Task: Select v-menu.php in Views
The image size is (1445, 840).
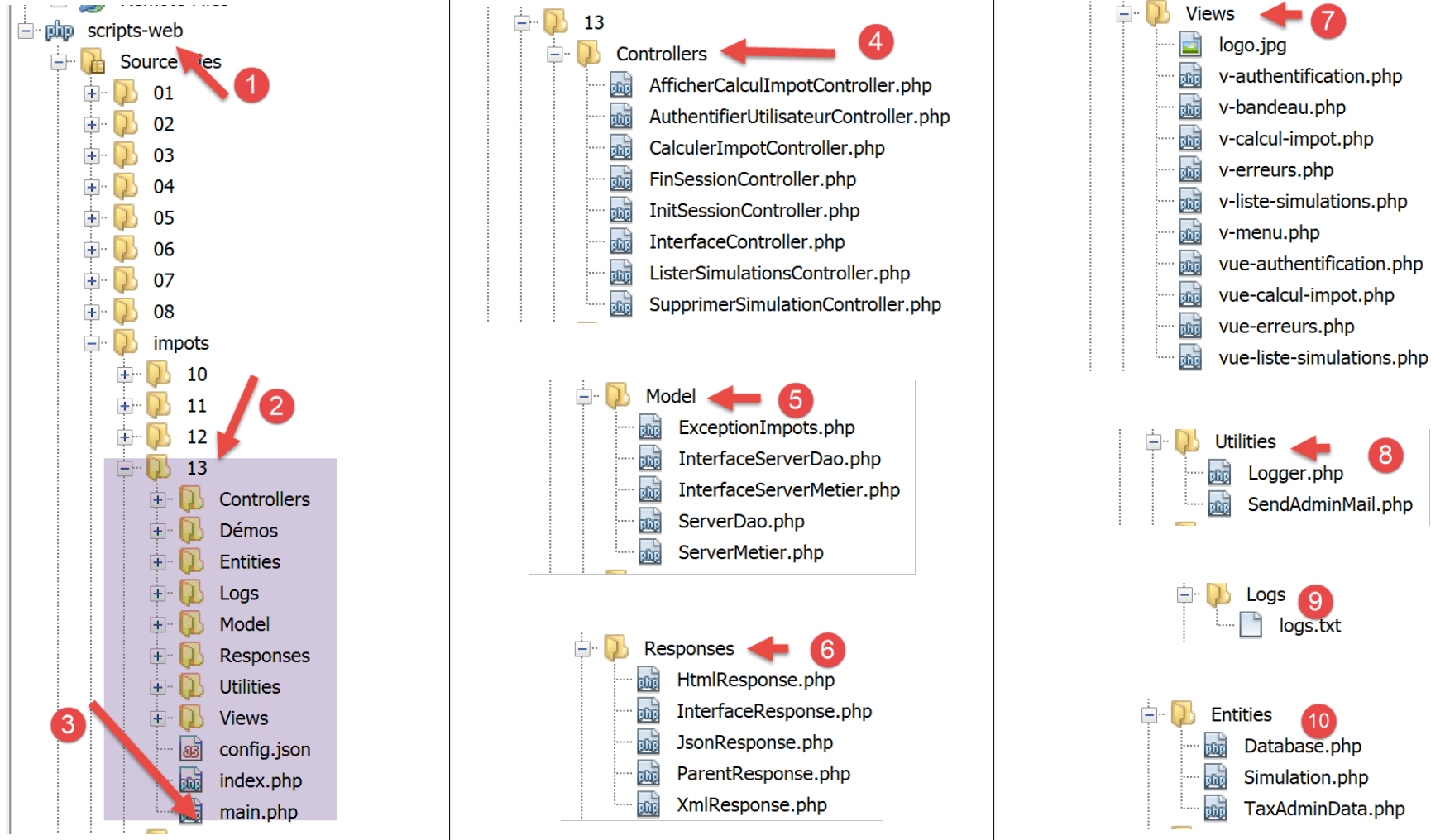Action: 1268,232
